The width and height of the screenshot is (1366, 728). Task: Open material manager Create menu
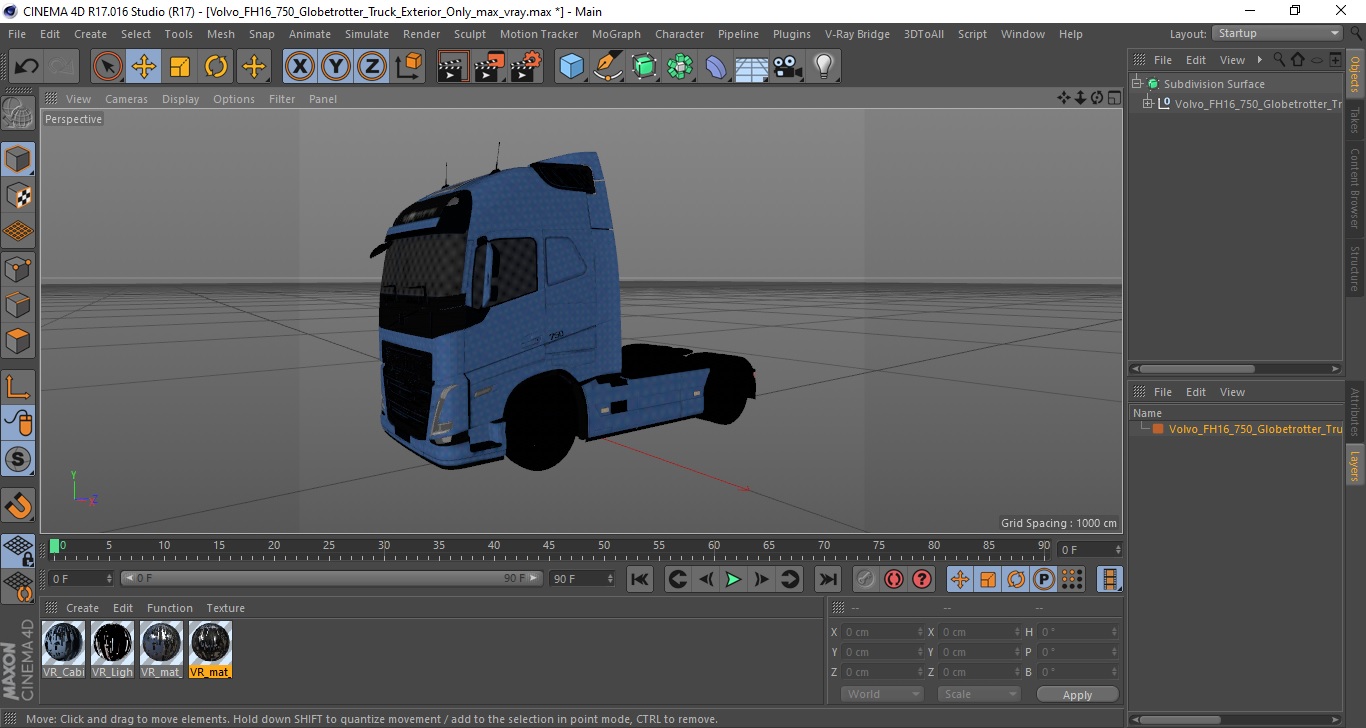coord(82,608)
